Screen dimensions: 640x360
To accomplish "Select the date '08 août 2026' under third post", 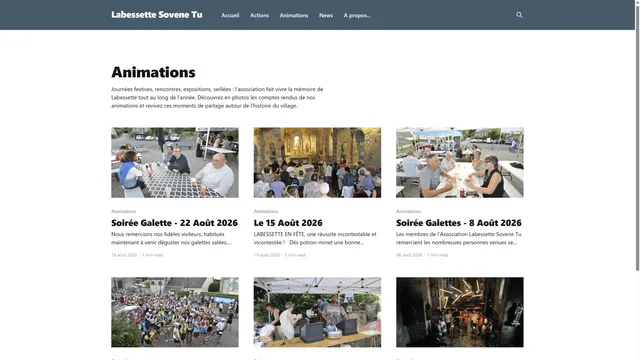I will pyautogui.click(x=409, y=255).
